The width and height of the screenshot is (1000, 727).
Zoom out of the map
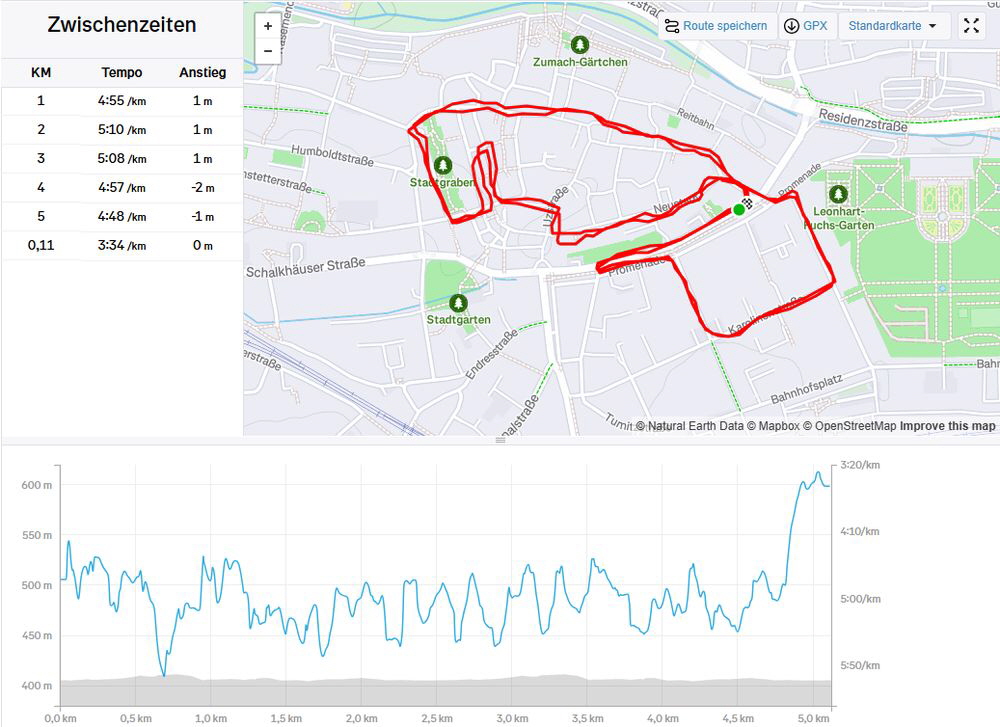(x=267, y=51)
